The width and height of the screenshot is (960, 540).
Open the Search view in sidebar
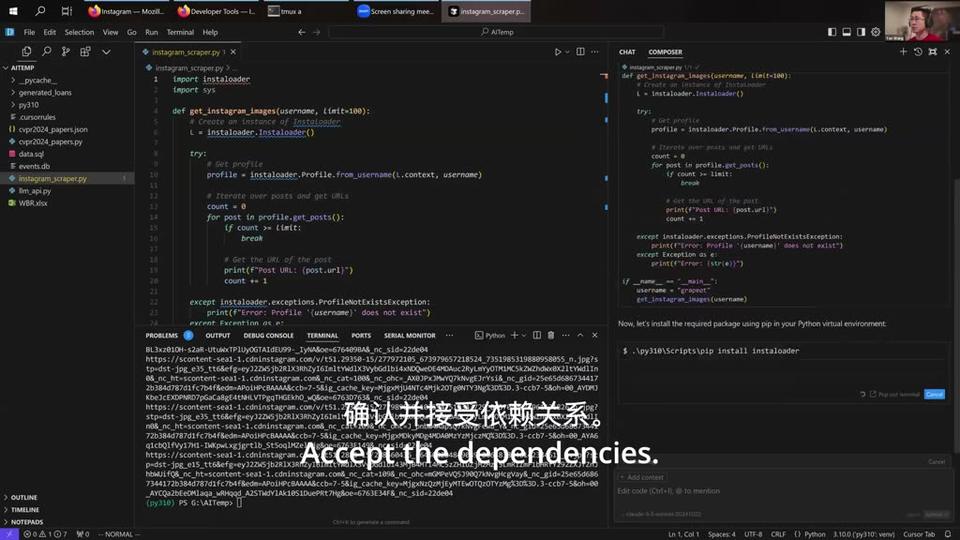pos(47,52)
